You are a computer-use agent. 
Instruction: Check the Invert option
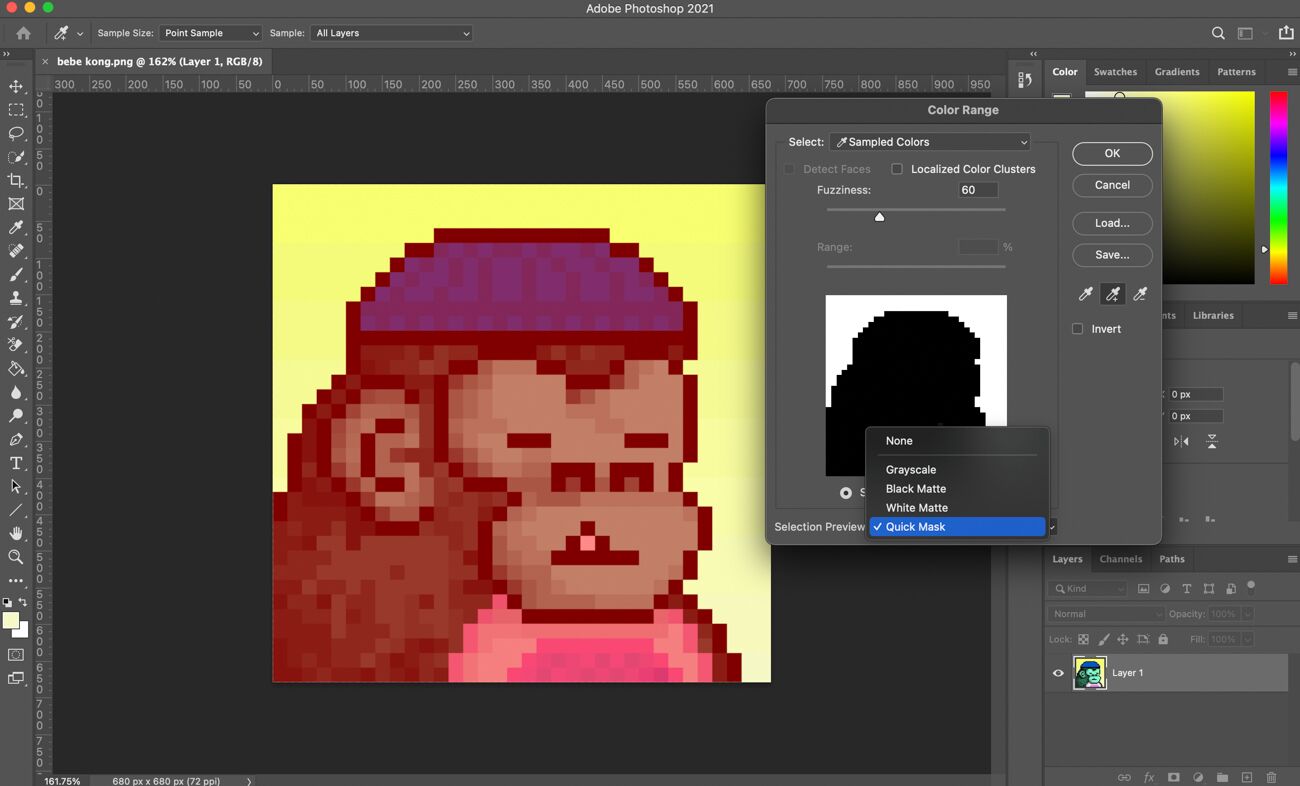tap(1077, 328)
